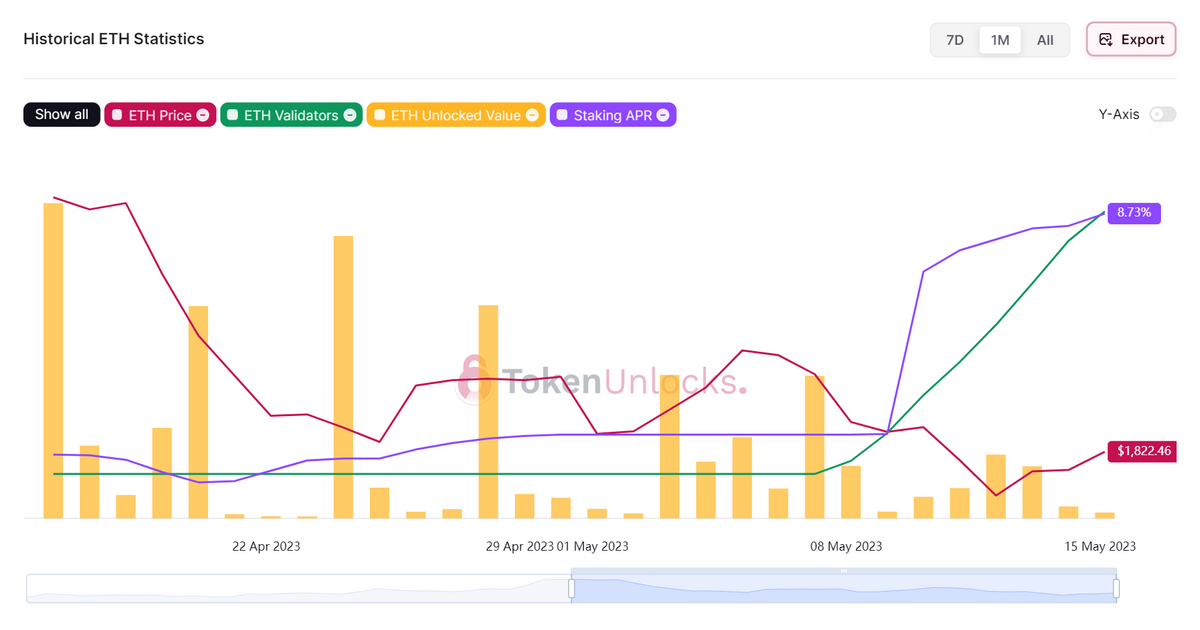
Task: Toggle ETH Validators legend chip
Action: pos(291,115)
